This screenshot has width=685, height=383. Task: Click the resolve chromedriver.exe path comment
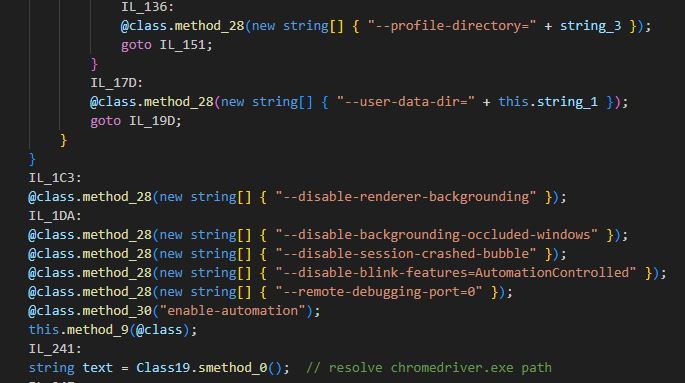pyautogui.click(x=429, y=368)
